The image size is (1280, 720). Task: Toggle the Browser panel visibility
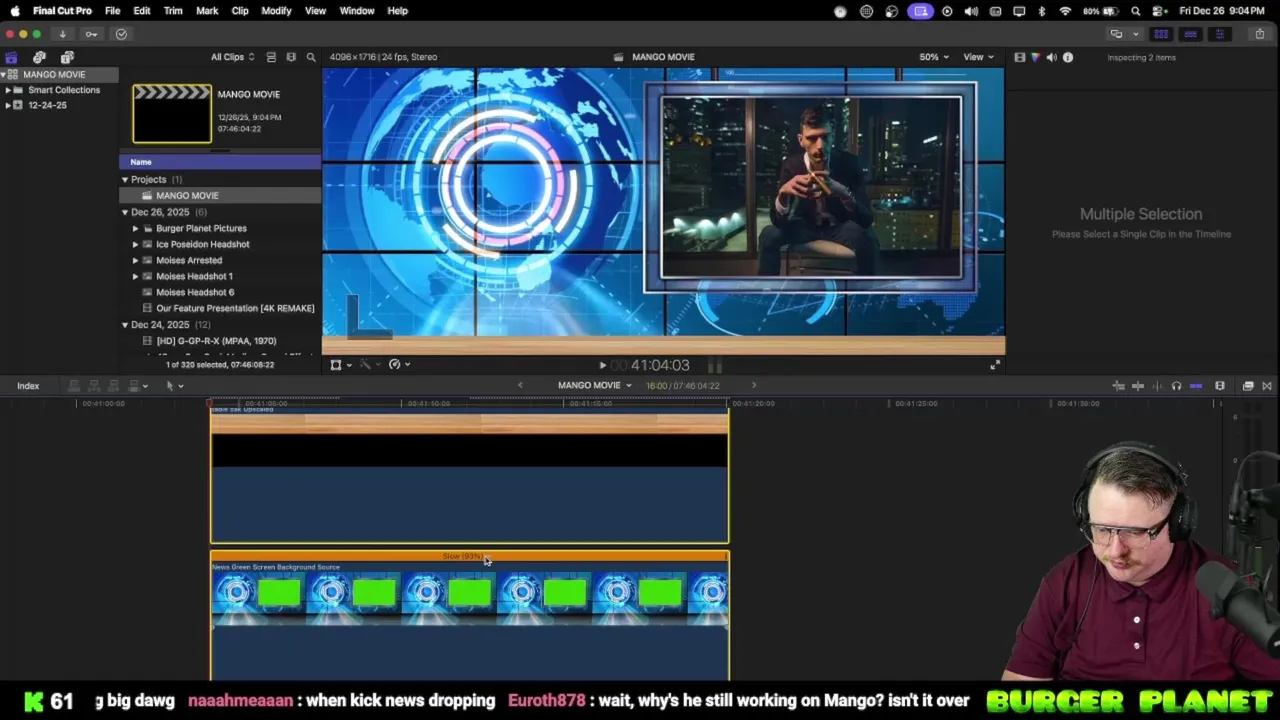point(1161,34)
